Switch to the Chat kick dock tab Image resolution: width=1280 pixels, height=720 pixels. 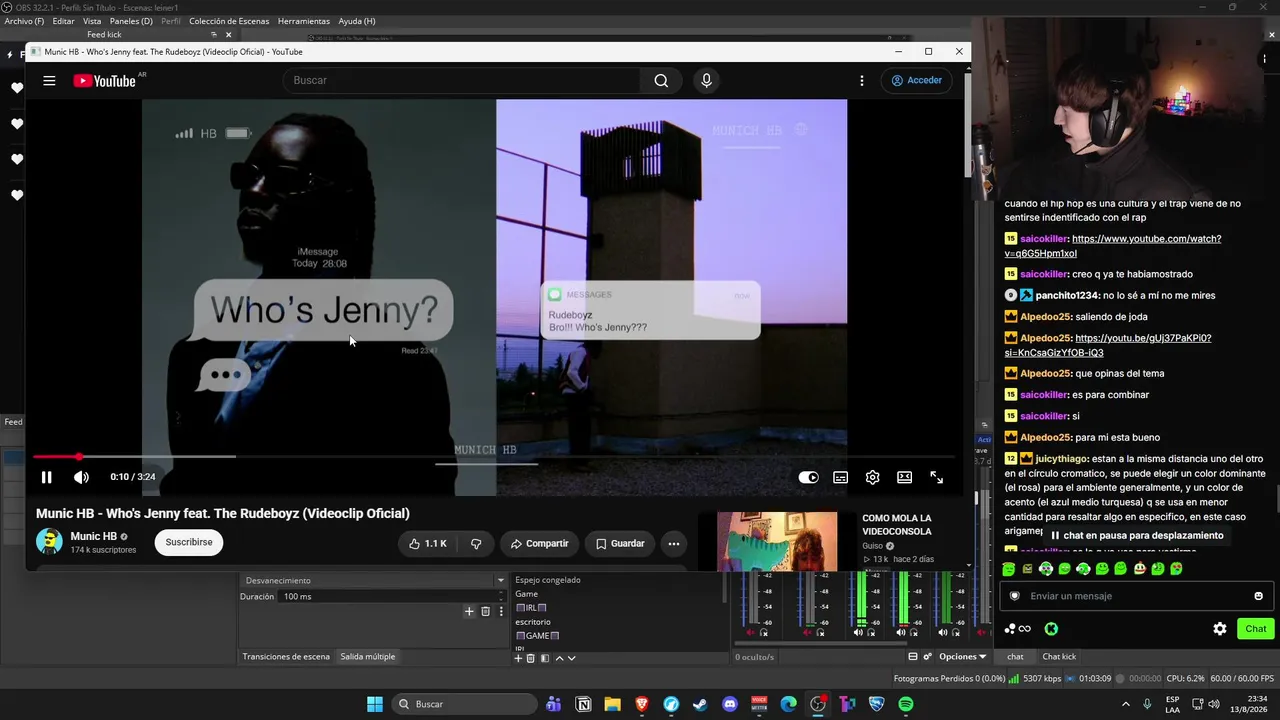(1059, 656)
